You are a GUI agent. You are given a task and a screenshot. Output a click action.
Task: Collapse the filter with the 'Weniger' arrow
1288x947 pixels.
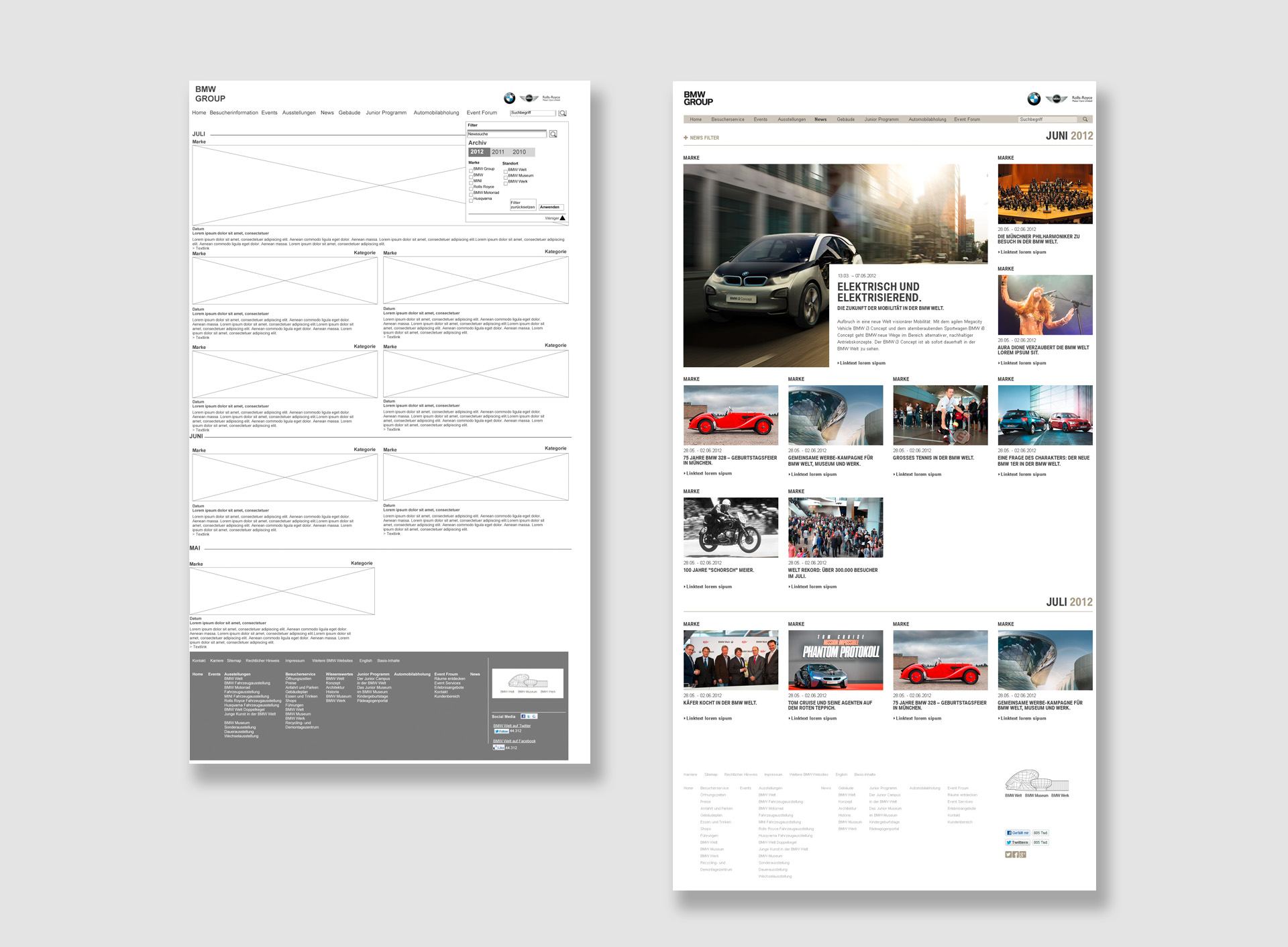562,218
